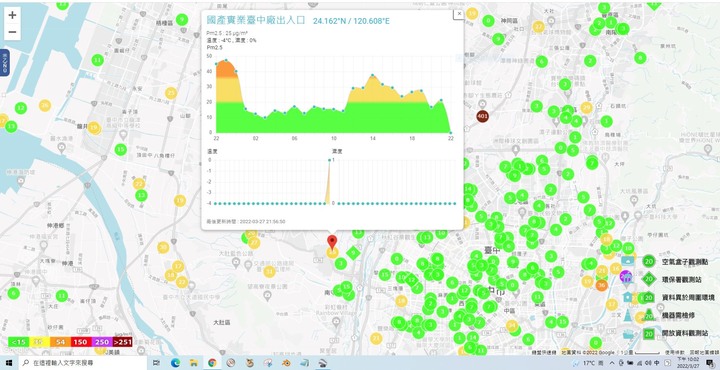Viewport: 720px width, 370px height.
Task: Click the popup title 國產實業臺中廠出入口
Action: [x=256, y=21]
